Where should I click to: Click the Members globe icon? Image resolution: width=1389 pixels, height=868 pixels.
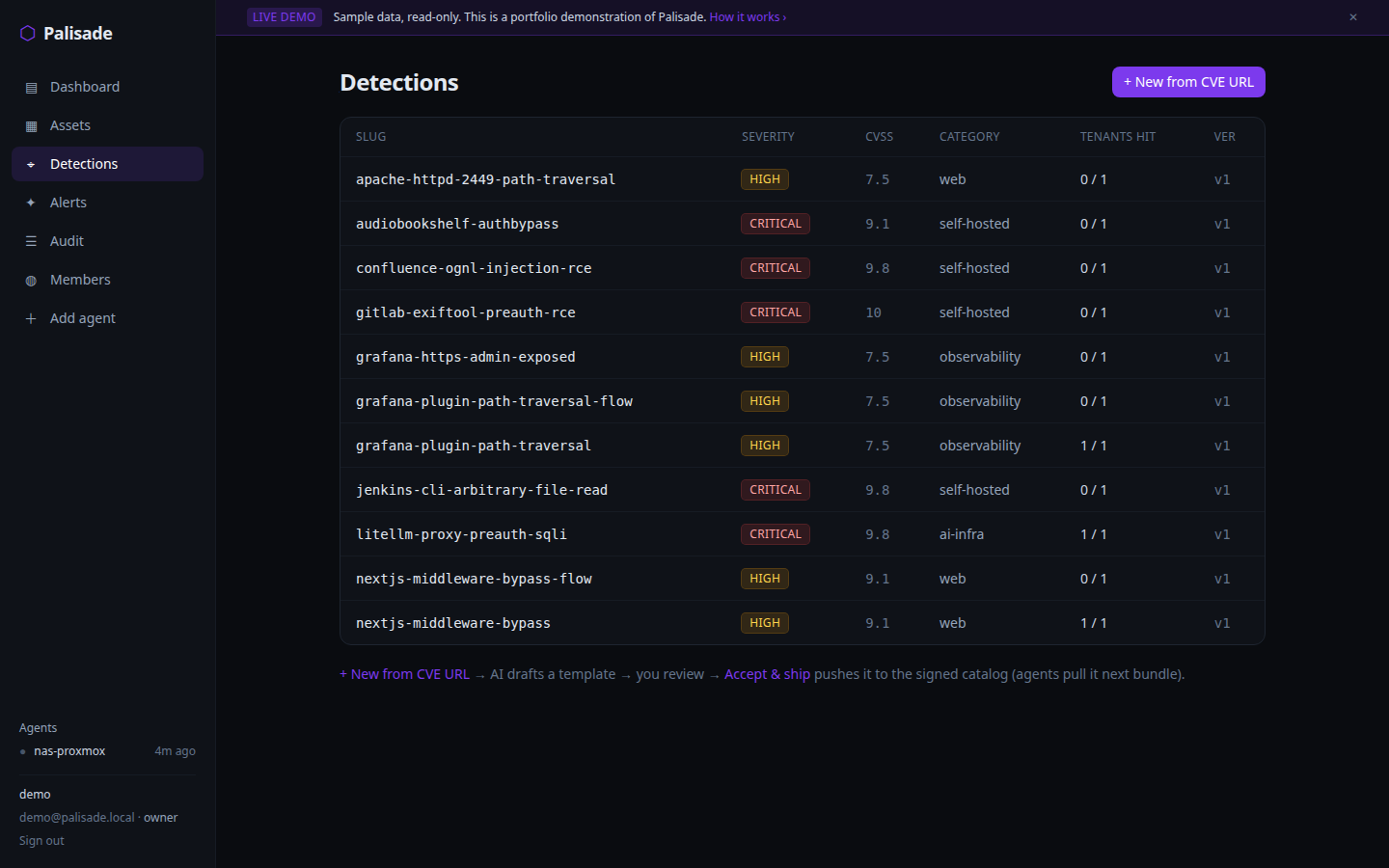pos(31,281)
